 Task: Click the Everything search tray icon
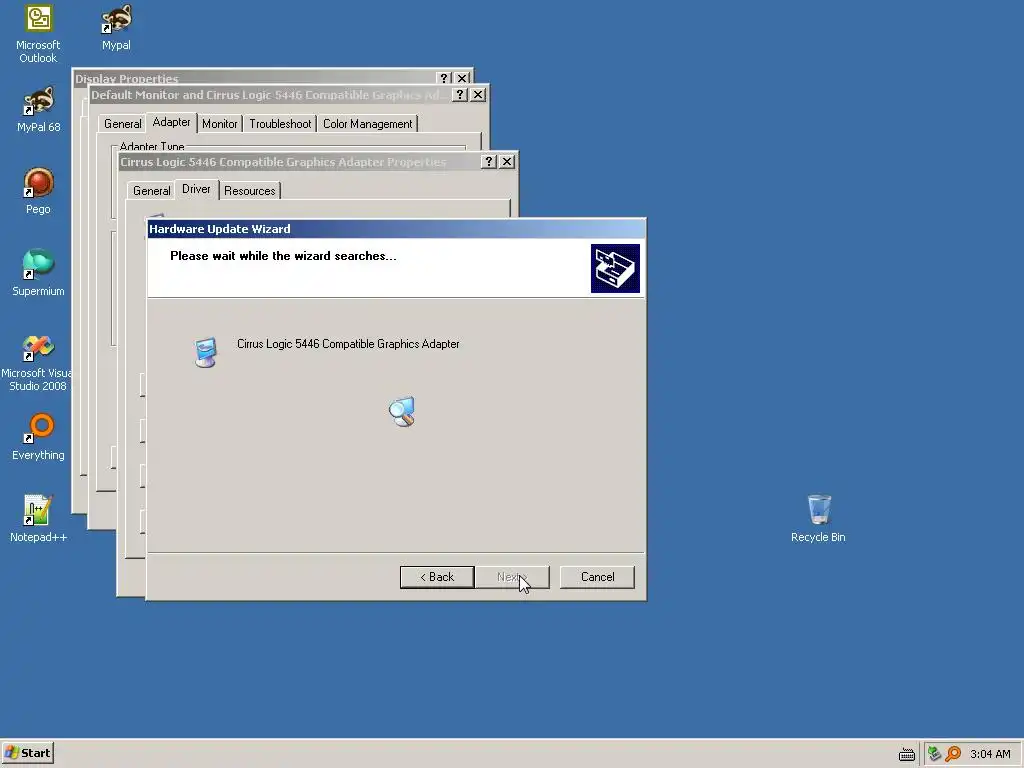(x=953, y=754)
